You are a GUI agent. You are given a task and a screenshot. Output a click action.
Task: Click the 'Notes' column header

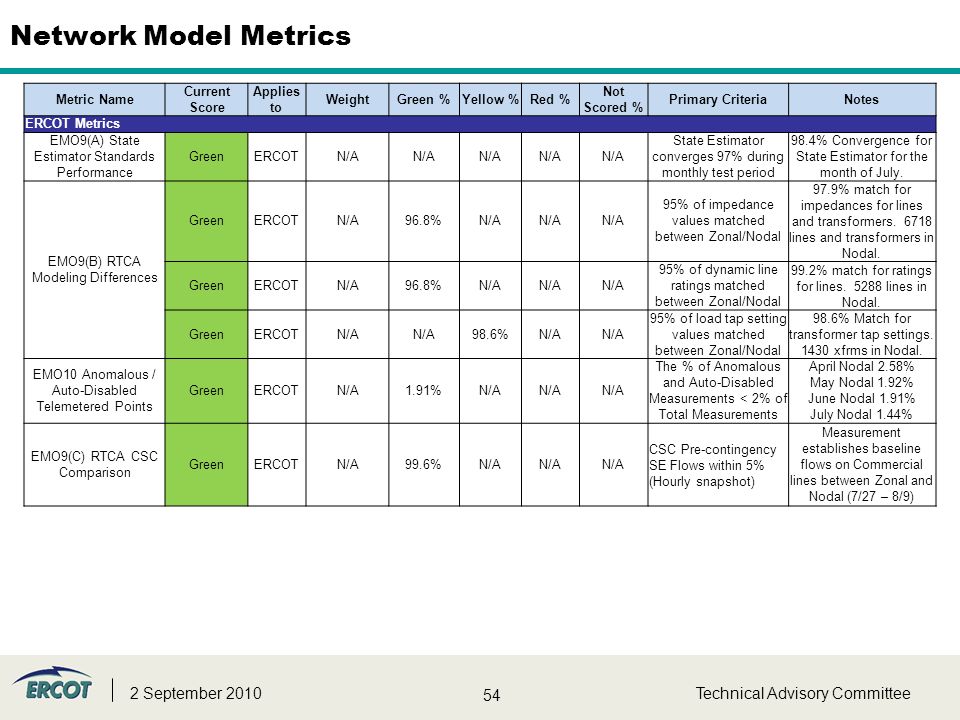pyautogui.click(x=861, y=99)
